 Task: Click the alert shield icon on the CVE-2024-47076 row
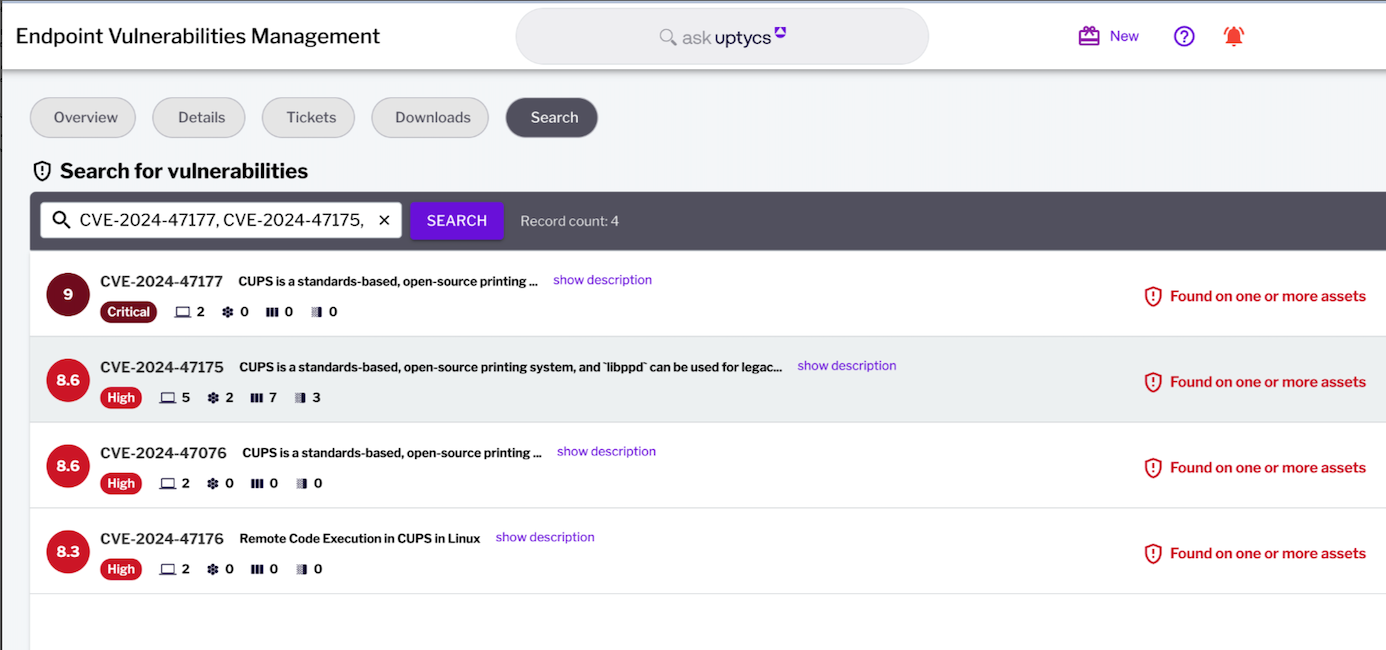pyautogui.click(x=1153, y=468)
